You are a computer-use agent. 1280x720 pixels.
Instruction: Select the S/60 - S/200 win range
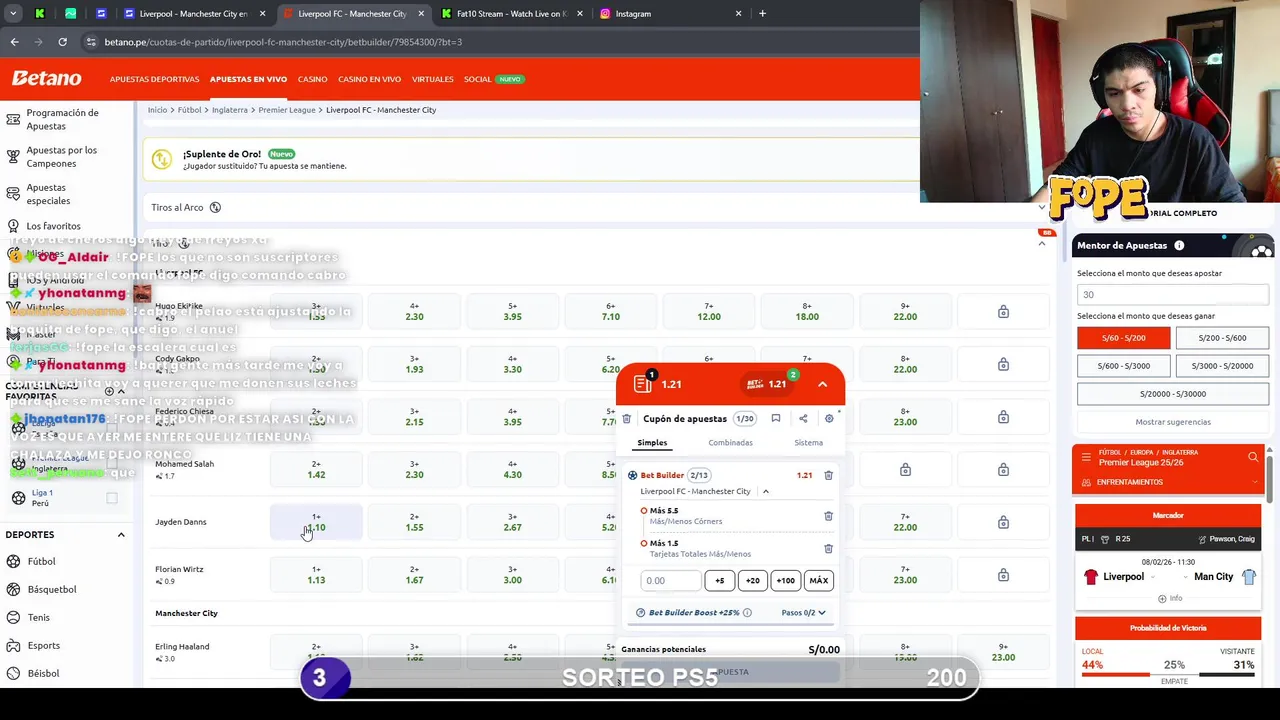[1123, 338]
